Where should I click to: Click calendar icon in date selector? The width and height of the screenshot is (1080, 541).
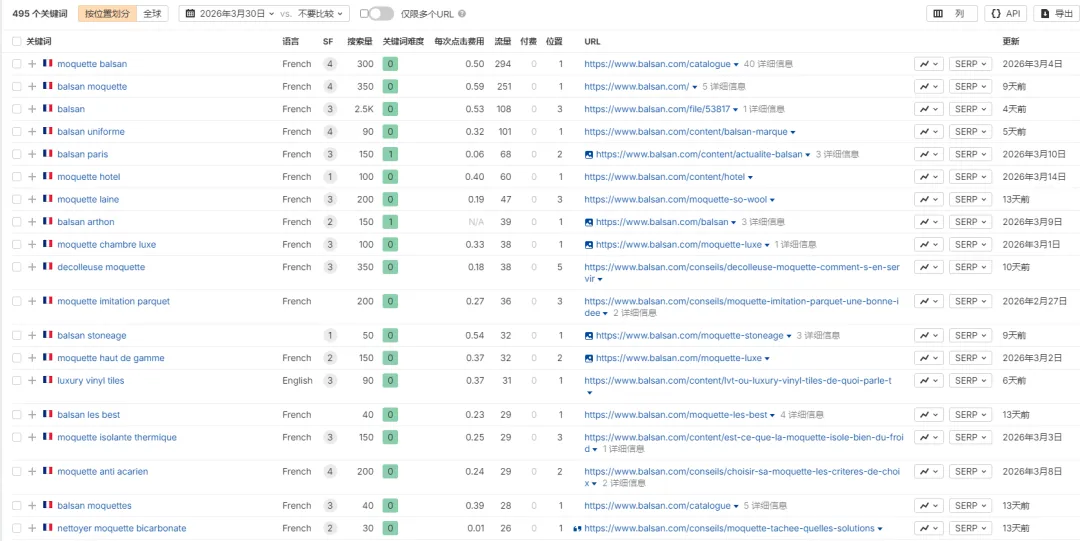[190, 14]
